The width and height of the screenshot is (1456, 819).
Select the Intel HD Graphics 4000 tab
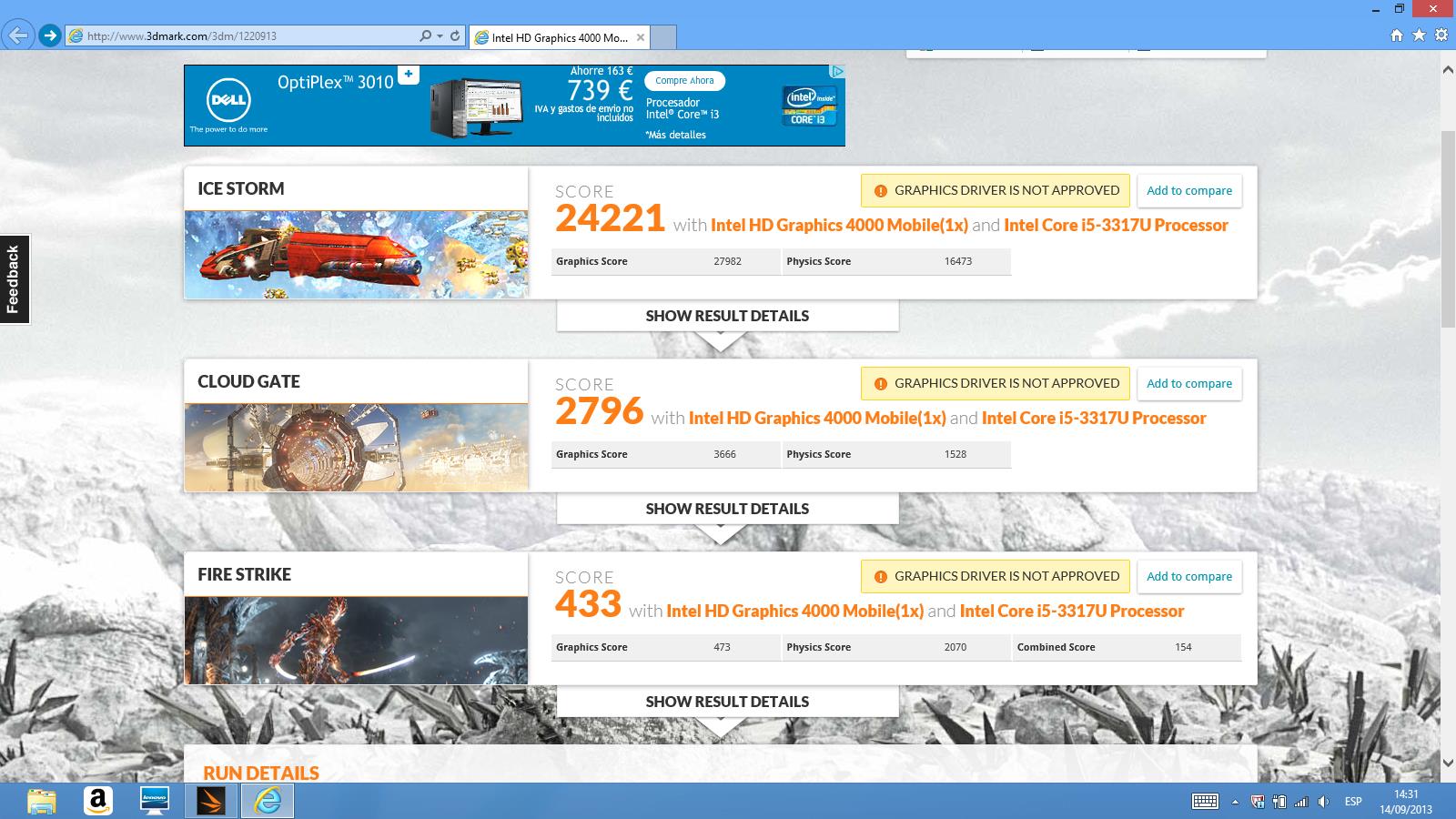pos(557,37)
